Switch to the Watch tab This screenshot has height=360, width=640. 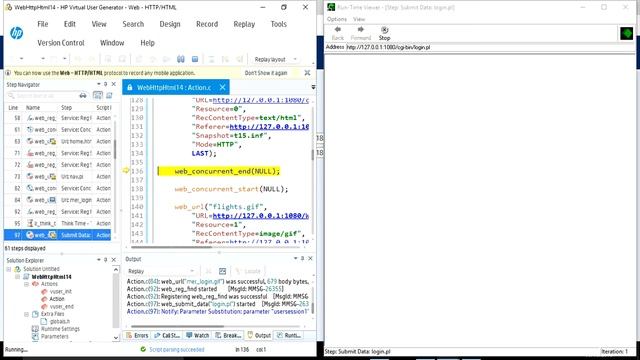click(198, 336)
